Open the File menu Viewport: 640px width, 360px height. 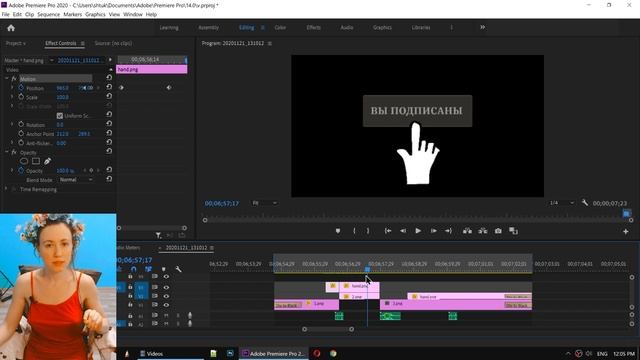[6, 14]
